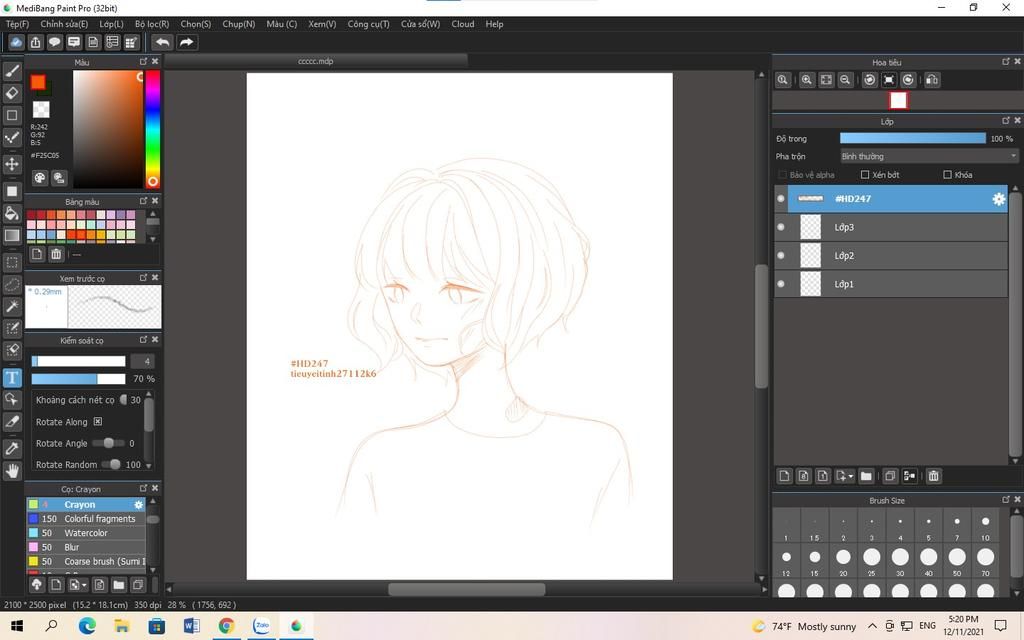Select the Watercolor brush

(x=86, y=533)
